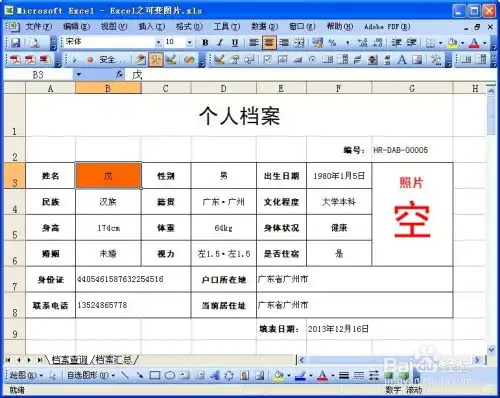This screenshot has width=500, height=398.
Task: Select the Image control icon
Action: tap(417, 60)
